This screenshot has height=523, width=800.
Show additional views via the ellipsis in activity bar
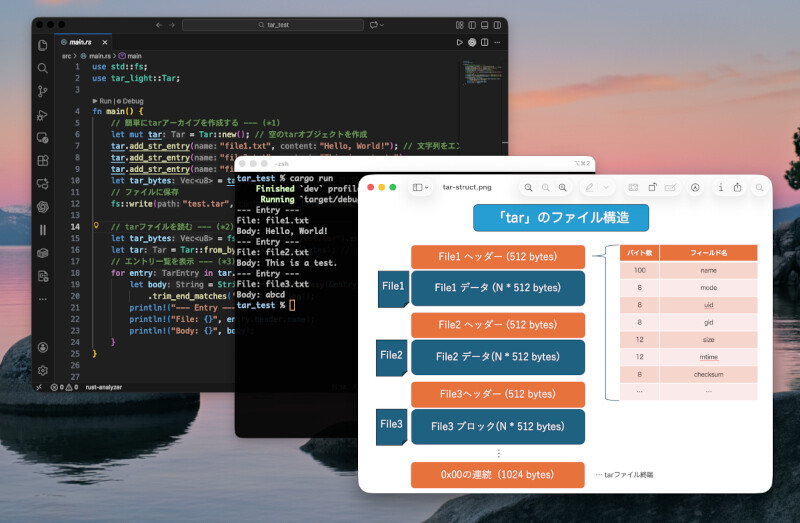[43, 299]
